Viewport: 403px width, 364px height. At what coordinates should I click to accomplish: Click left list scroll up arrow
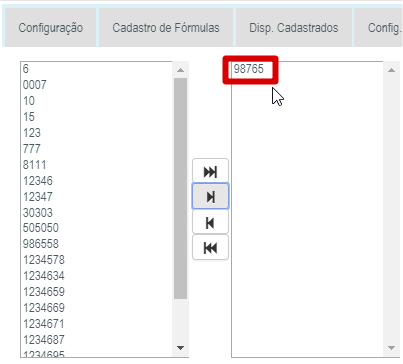[x=180, y=70]
